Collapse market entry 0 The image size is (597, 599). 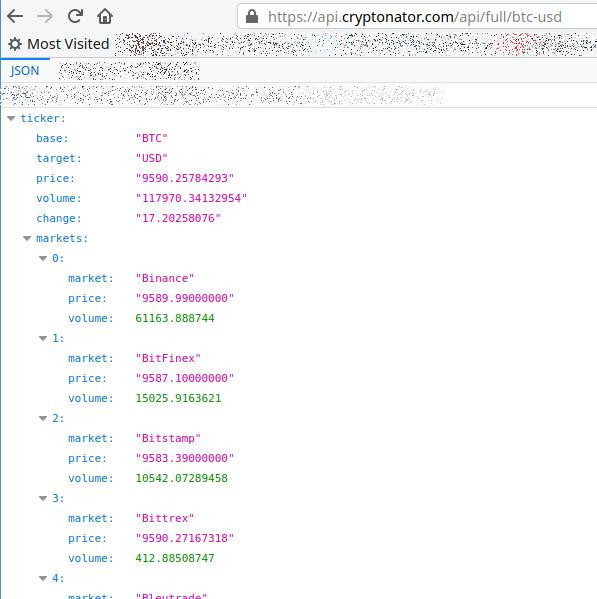43,259
